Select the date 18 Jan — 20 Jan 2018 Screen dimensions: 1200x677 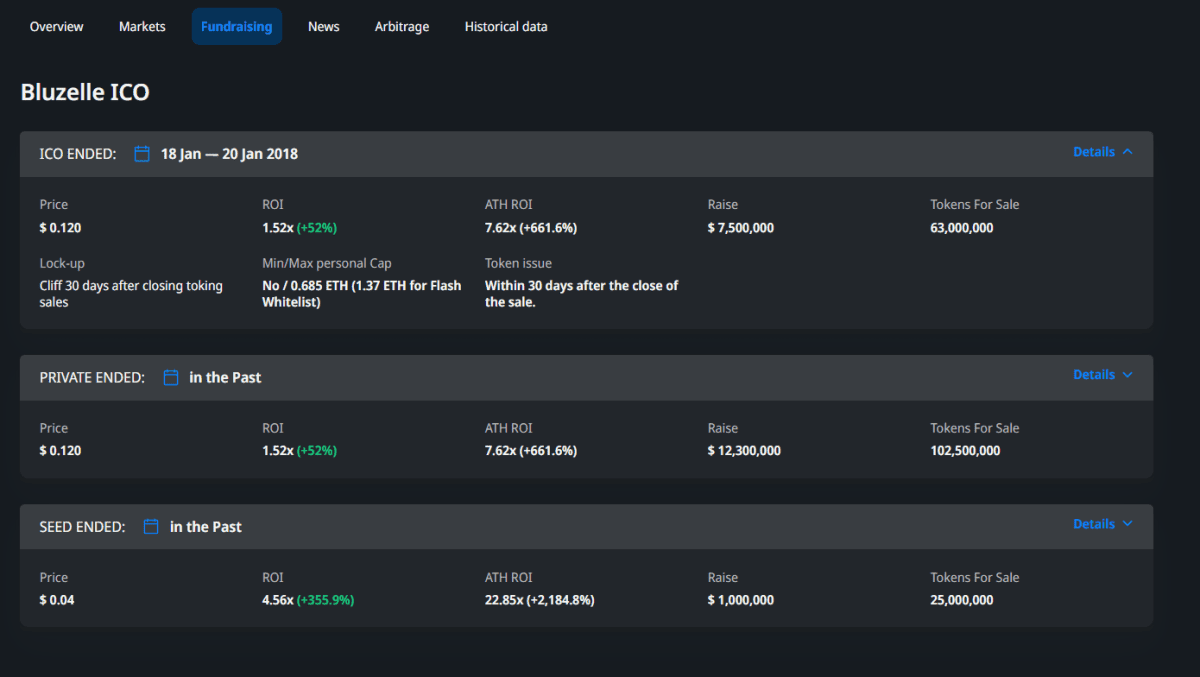point(229,154)
